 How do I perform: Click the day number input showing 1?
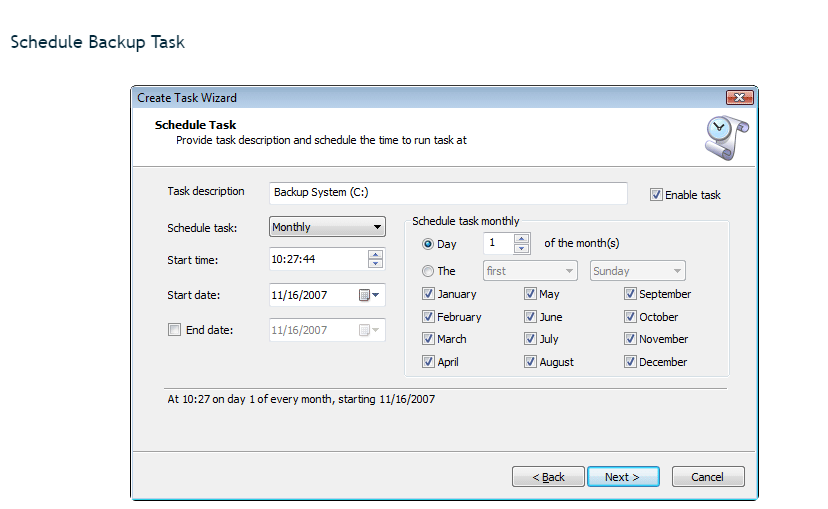[498, 243]
